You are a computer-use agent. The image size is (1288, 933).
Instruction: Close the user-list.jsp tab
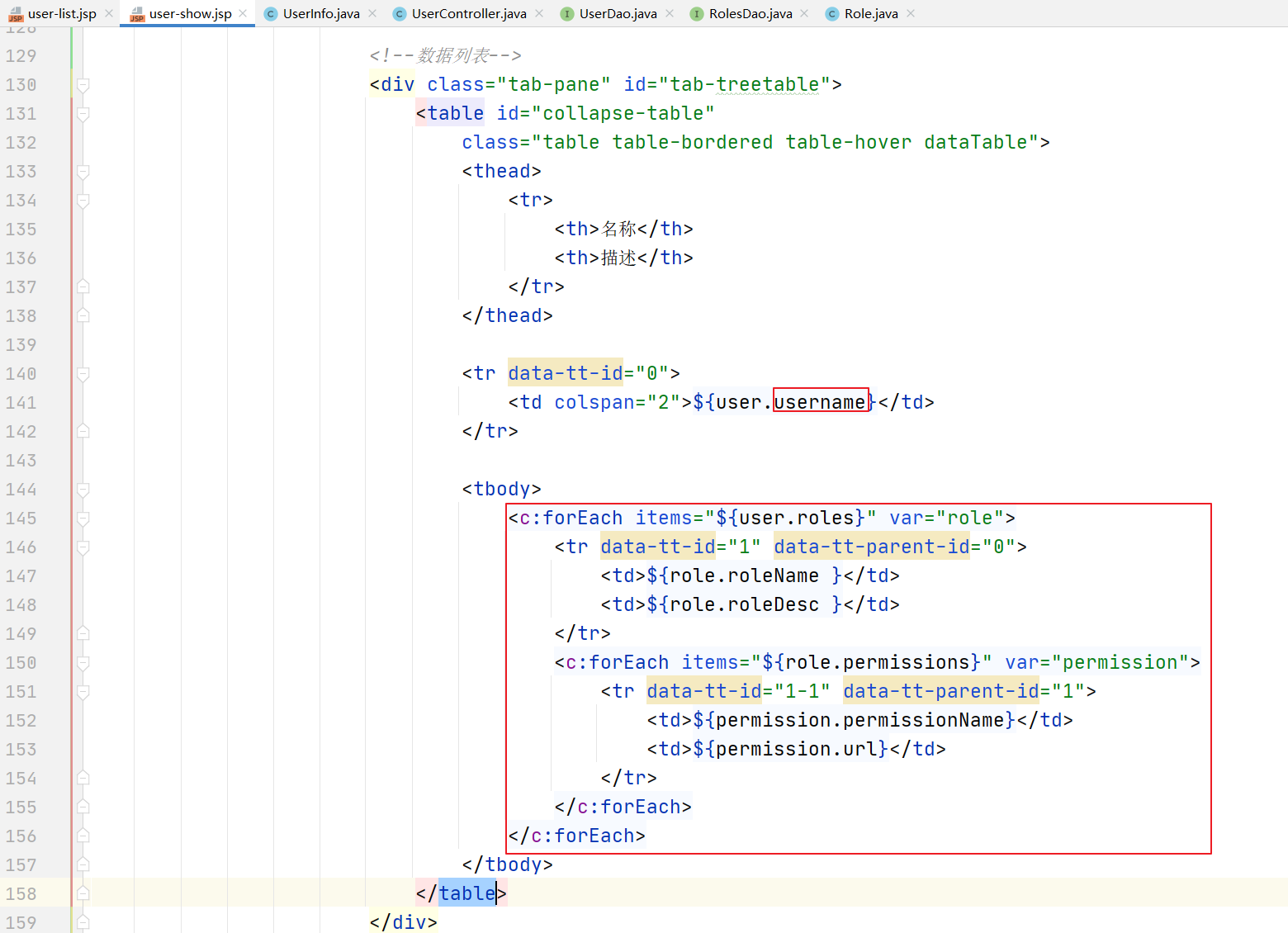[109, 13]
